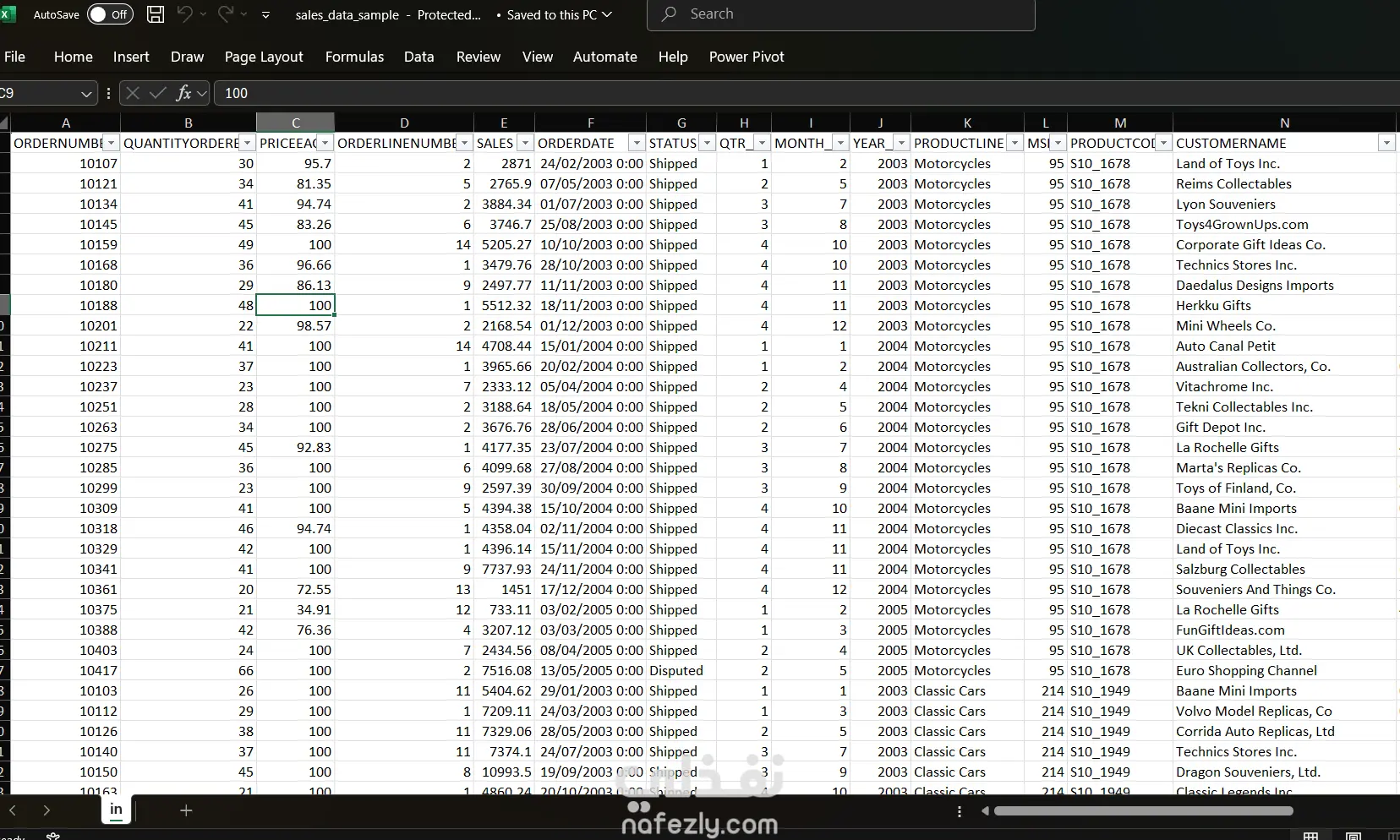Select column C header
1400x840 pixels.
(x=296, y=123)
